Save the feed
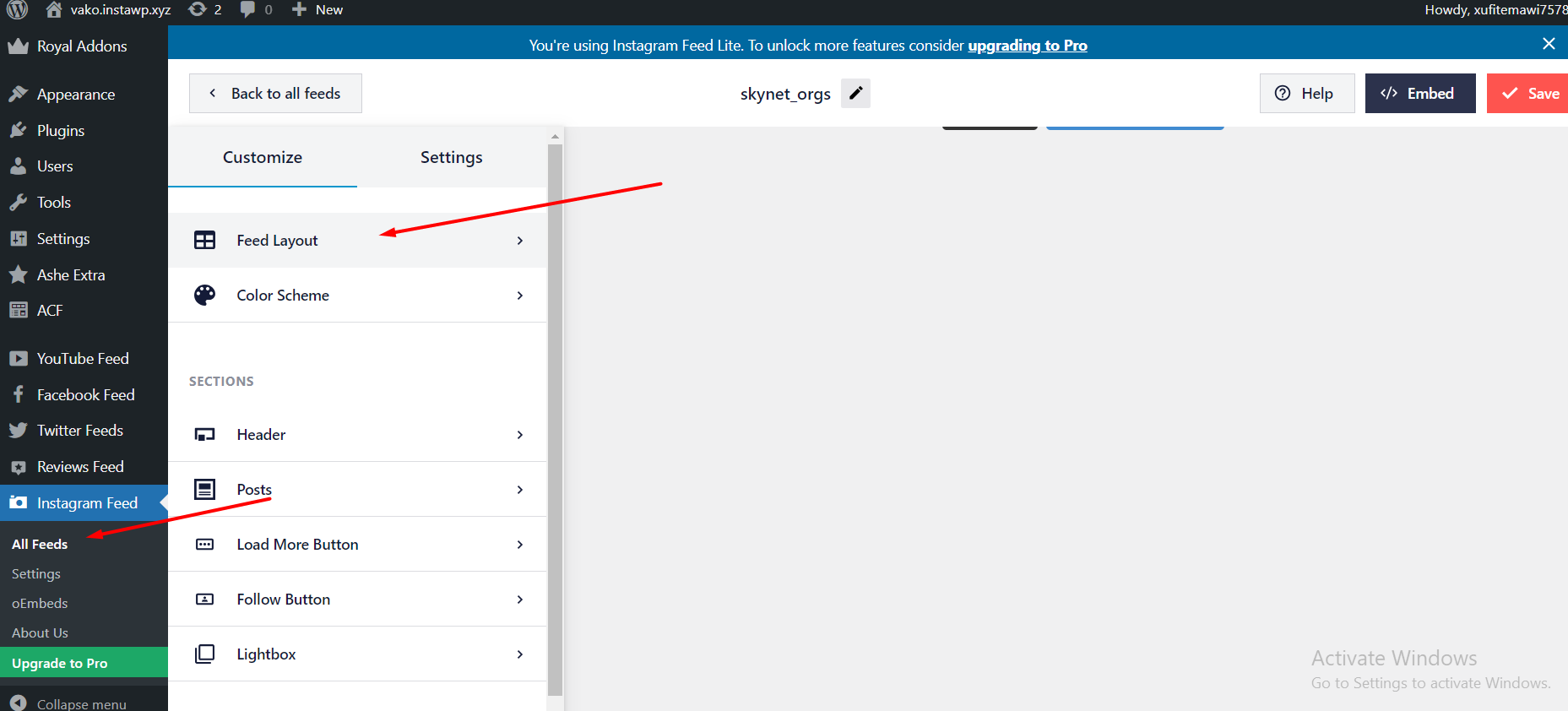This screenshot has width=1568, height=711. coord(1527,93)
